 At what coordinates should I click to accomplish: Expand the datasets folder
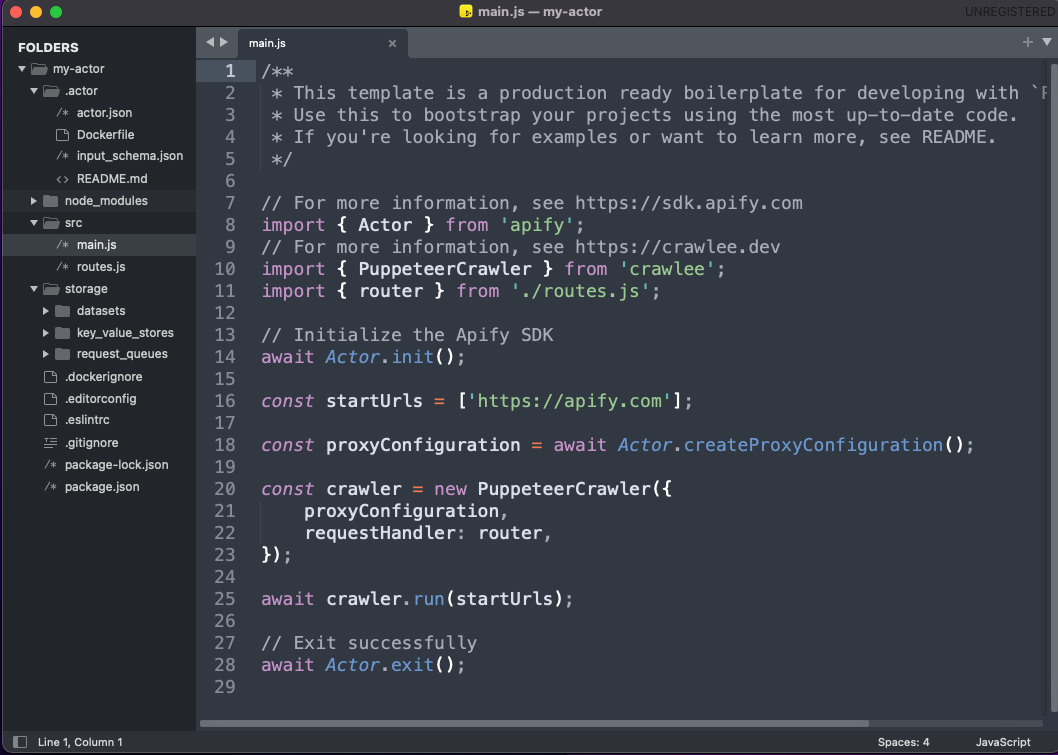44,310
